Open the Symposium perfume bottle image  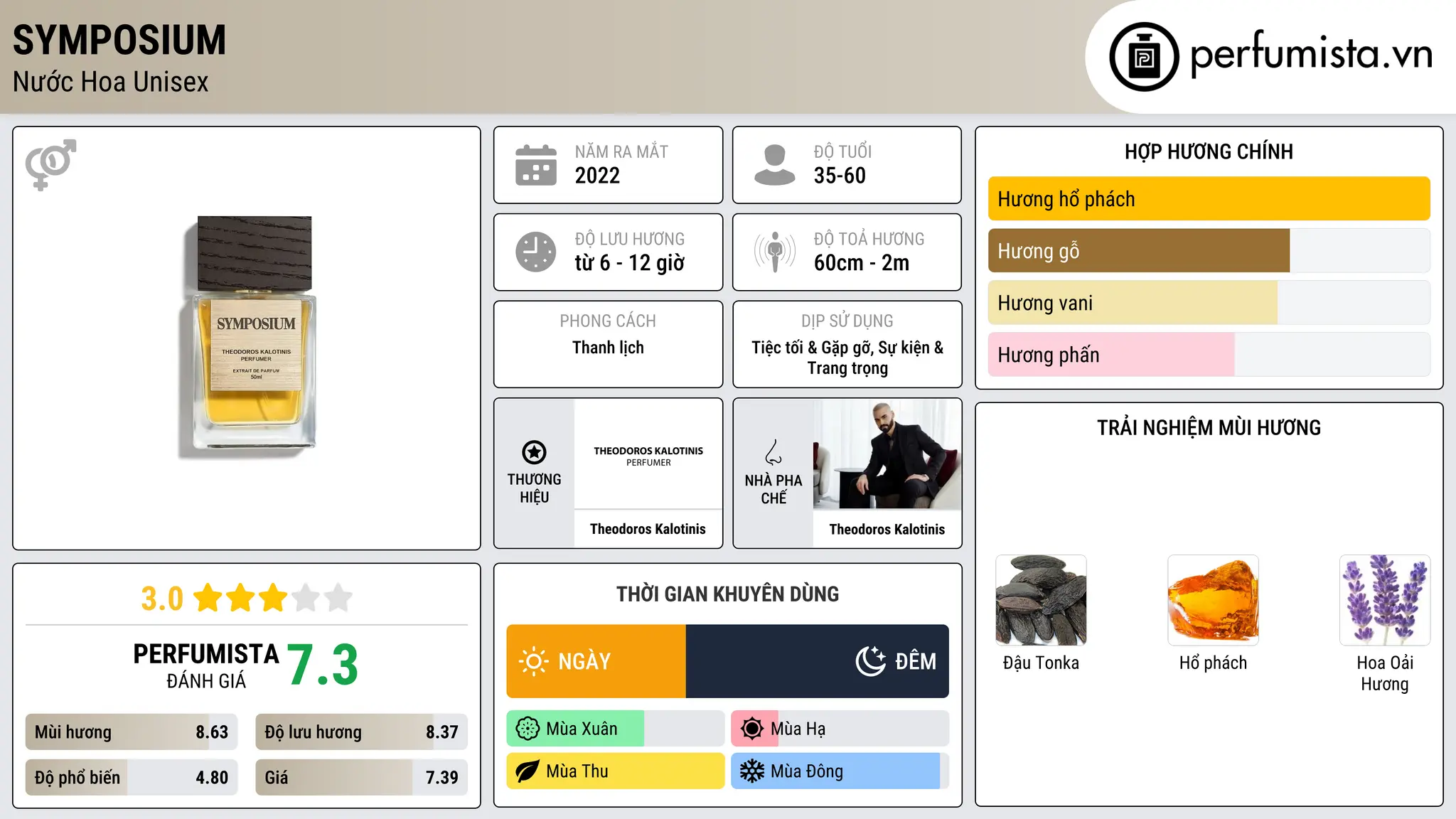(247, 337)
